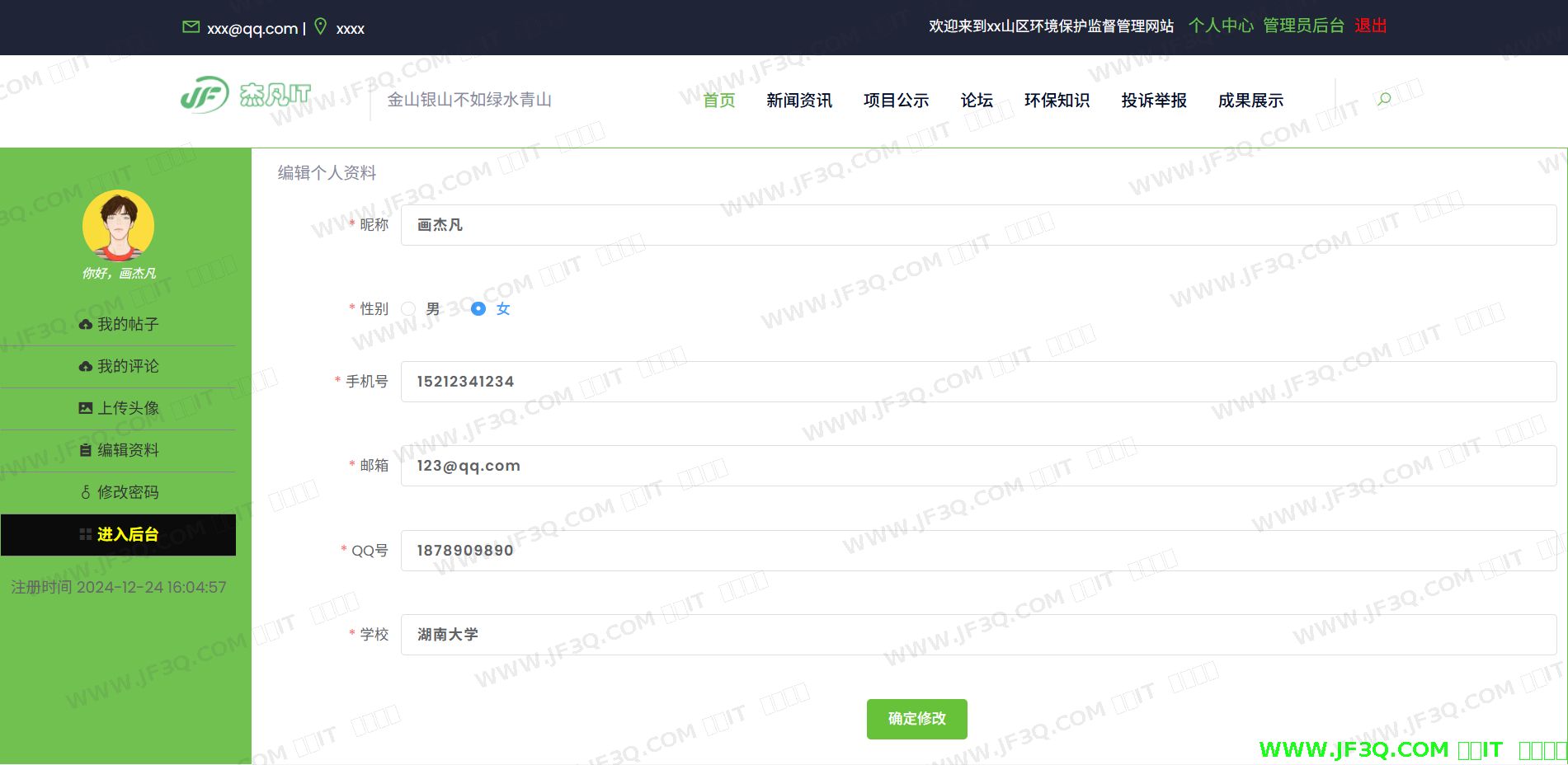Open the 管理员后台 link in top bar
The width and height of the screenshot is (1568, 765).
1303,26
